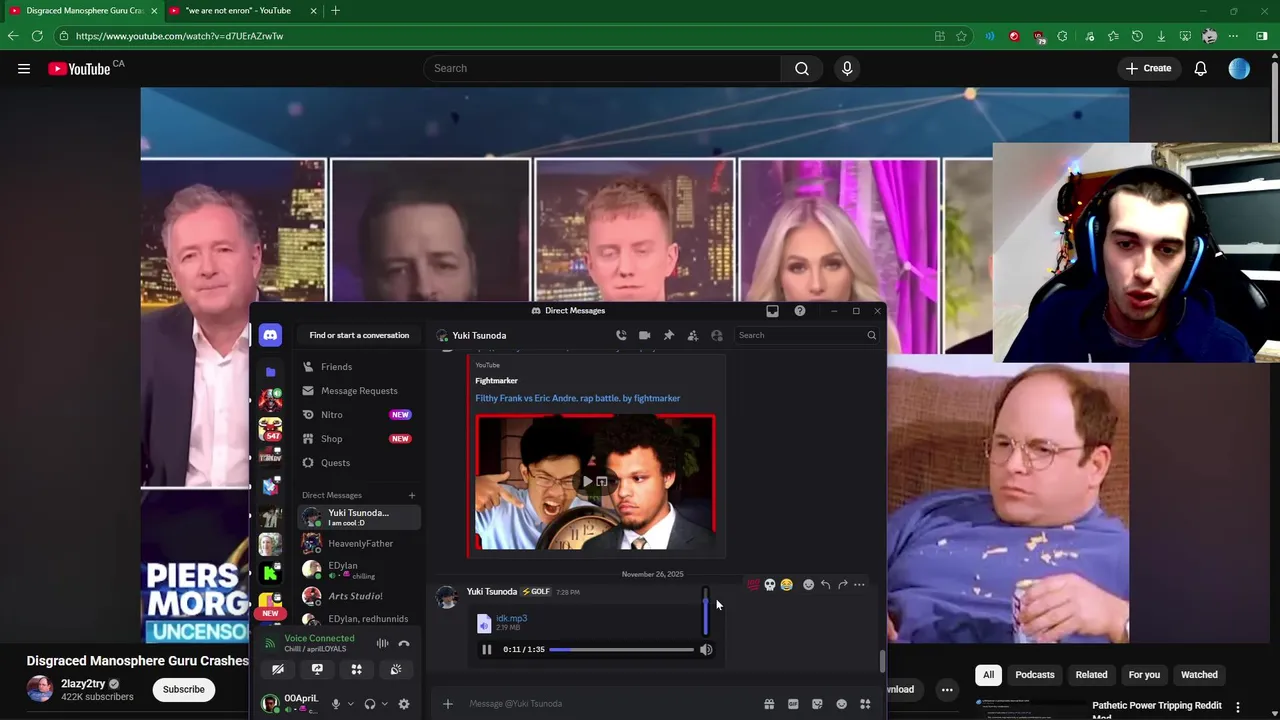The image size is (1280, 720).
Task: Add the skull reaction to message
Action: [x=770, y=585]
